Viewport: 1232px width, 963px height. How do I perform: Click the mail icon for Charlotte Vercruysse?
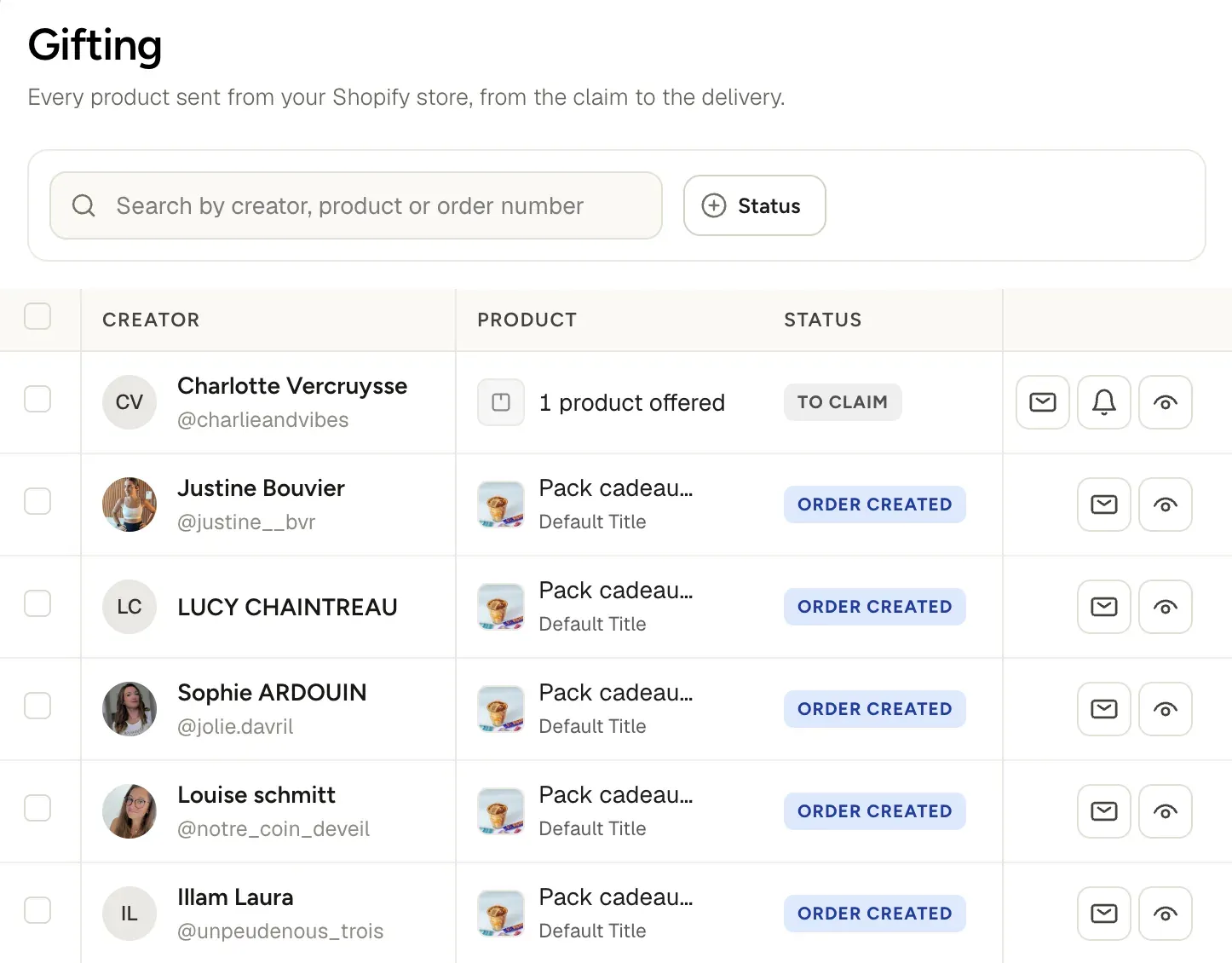tap(1043, 402)
